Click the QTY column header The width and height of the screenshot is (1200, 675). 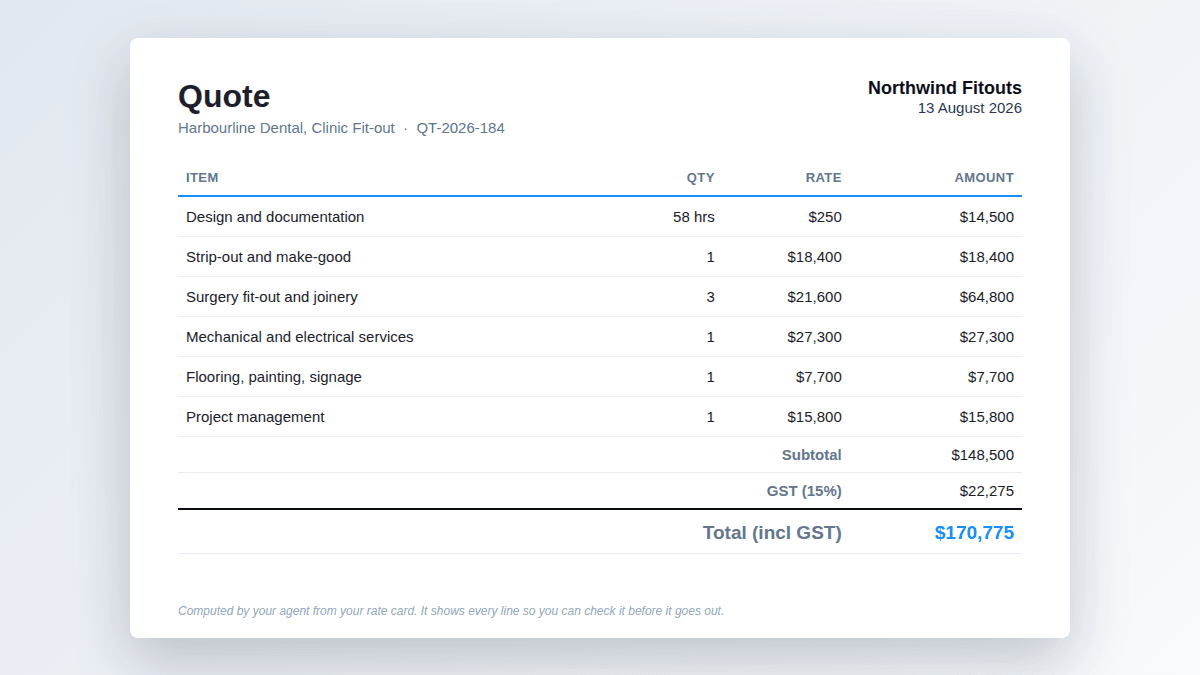(701, 178)
